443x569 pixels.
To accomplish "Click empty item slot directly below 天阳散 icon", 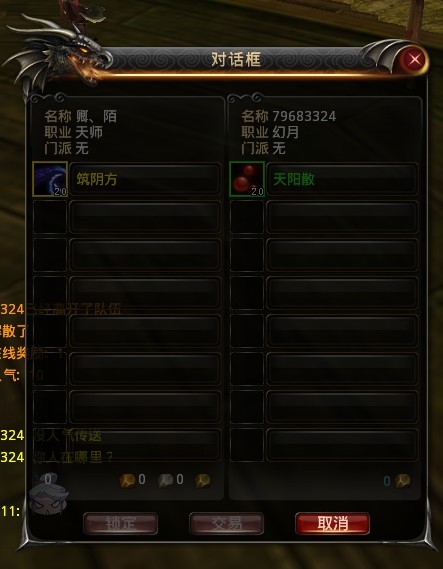I will point(247,217).
